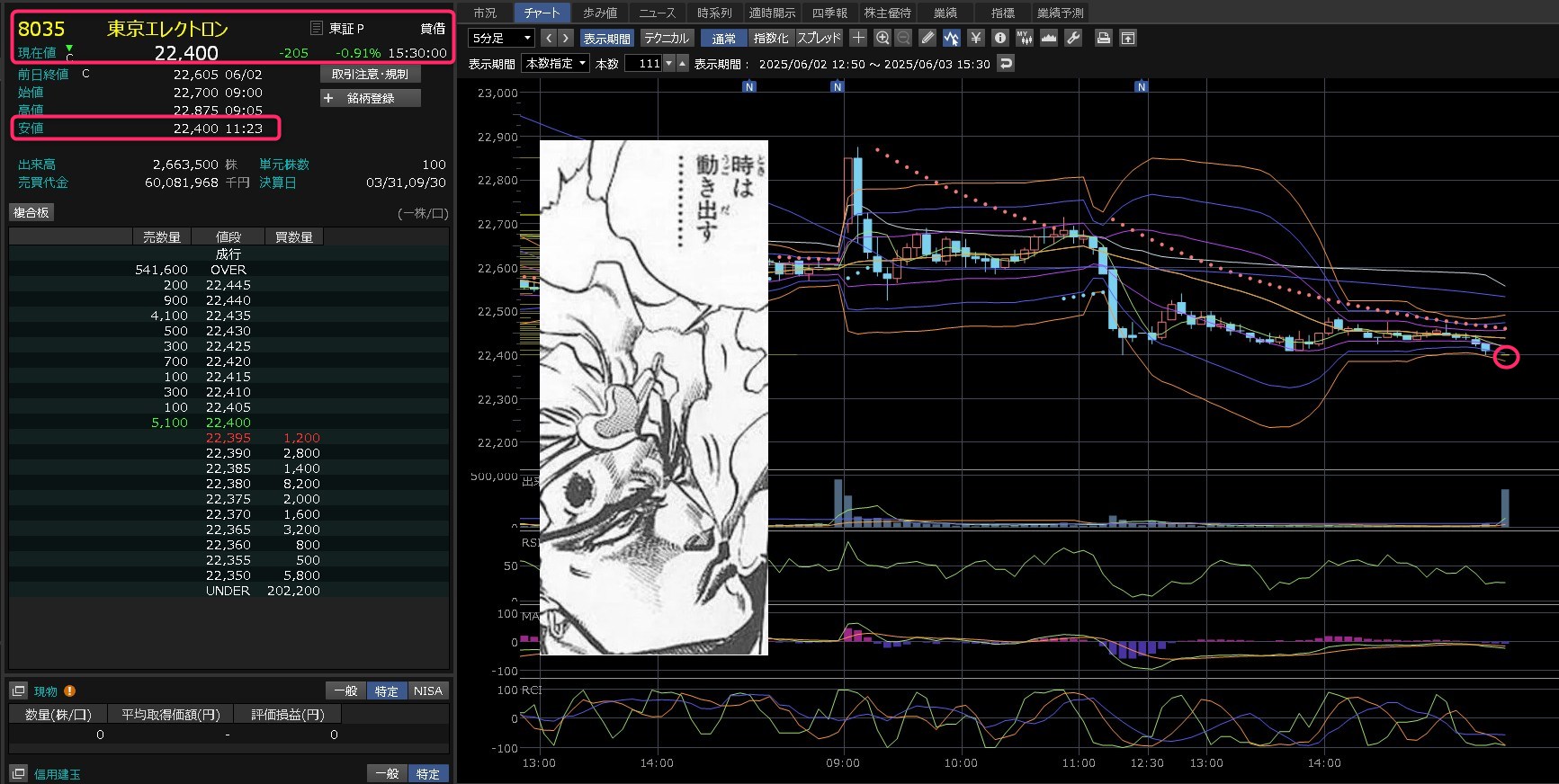Screen dimensions: 1559x784
Task: Click the crosshair plus icon in chart toolbar
Action: (x=858, y=38)
